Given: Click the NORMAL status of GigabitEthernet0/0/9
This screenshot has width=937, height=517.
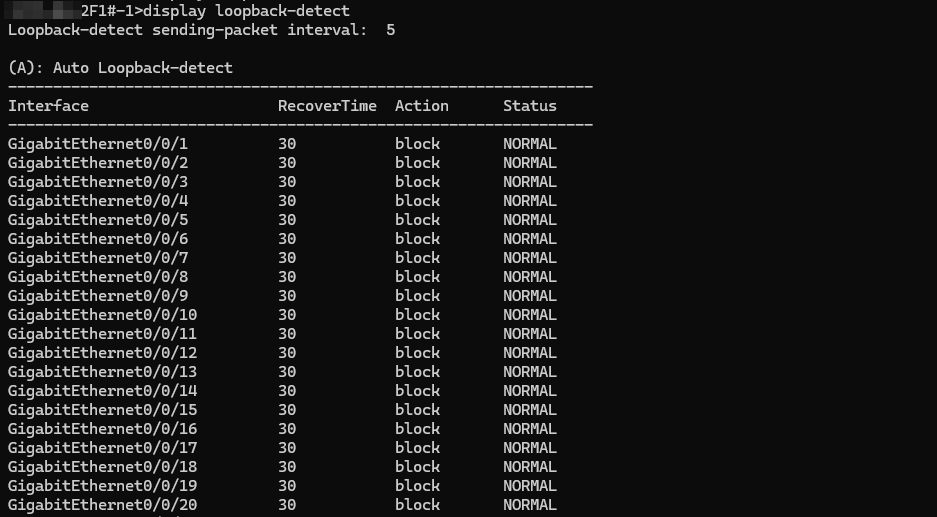Looking at the screenshot, I should tap(529, 296).
